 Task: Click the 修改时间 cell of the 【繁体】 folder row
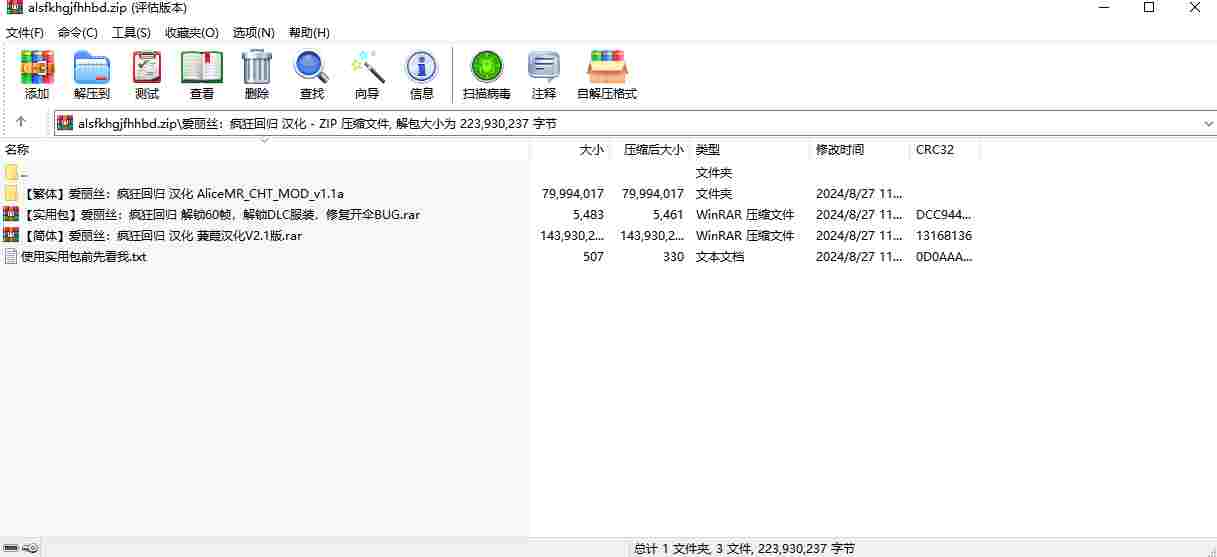pyautogui.click(x=859, y=193)
